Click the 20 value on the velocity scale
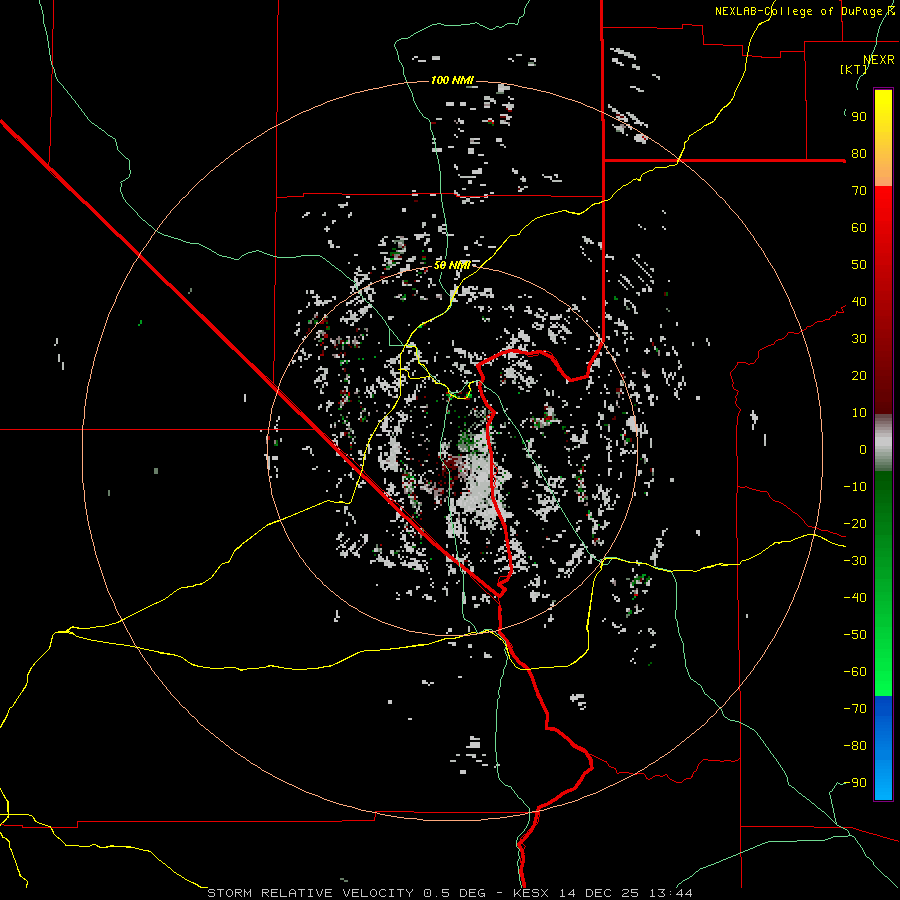The height and width of the screenshot is (900, 900). (x=859, y=376)
